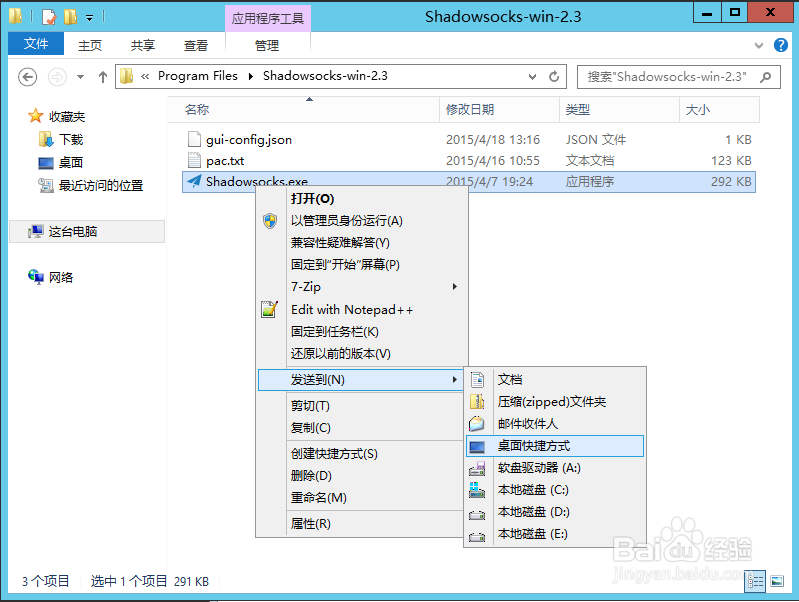Click quick access properties icon
The image size is (799, 602).
[49, 17]
